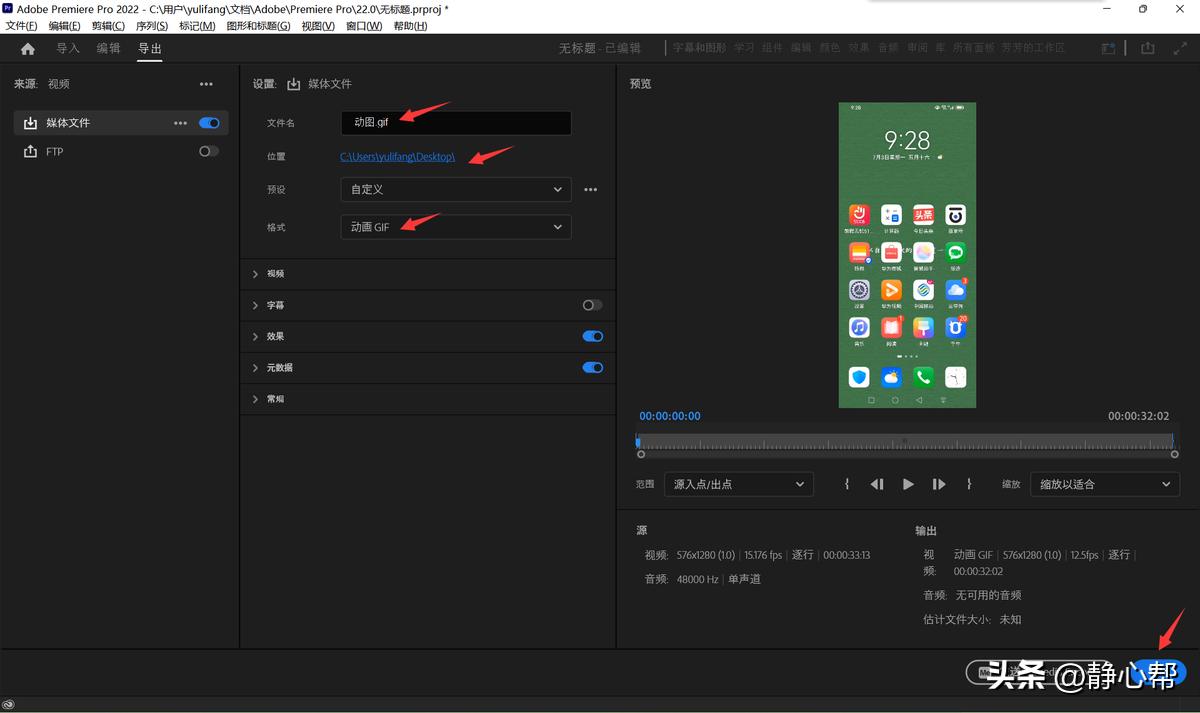Screen dimensions: 1200x713
Task: Open the 剪辑(C) menu
Action: (x=108, y=26)
